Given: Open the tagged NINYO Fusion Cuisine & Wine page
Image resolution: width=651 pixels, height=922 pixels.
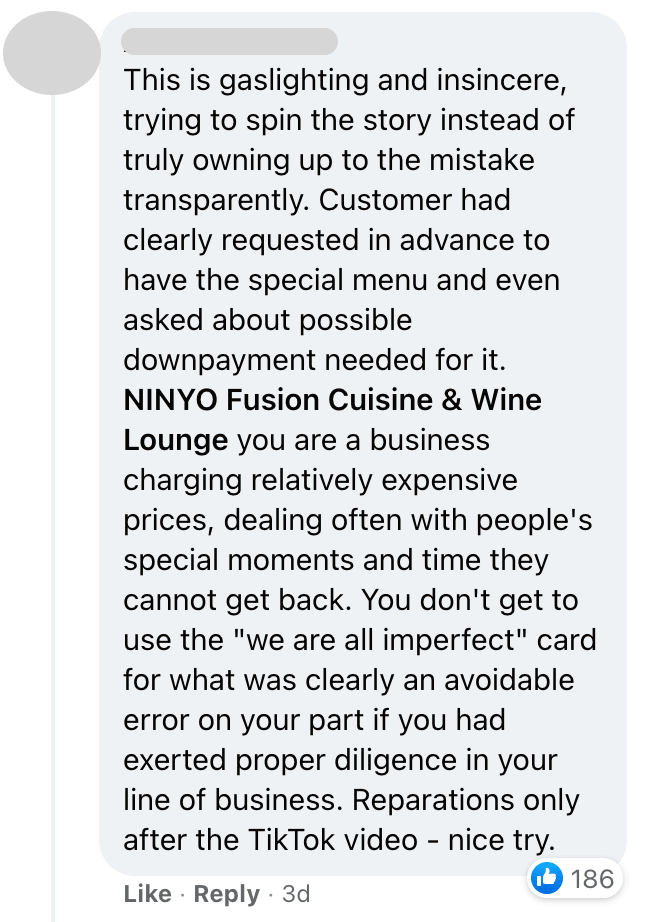Looking at the screenshot, I should (332, 400).
